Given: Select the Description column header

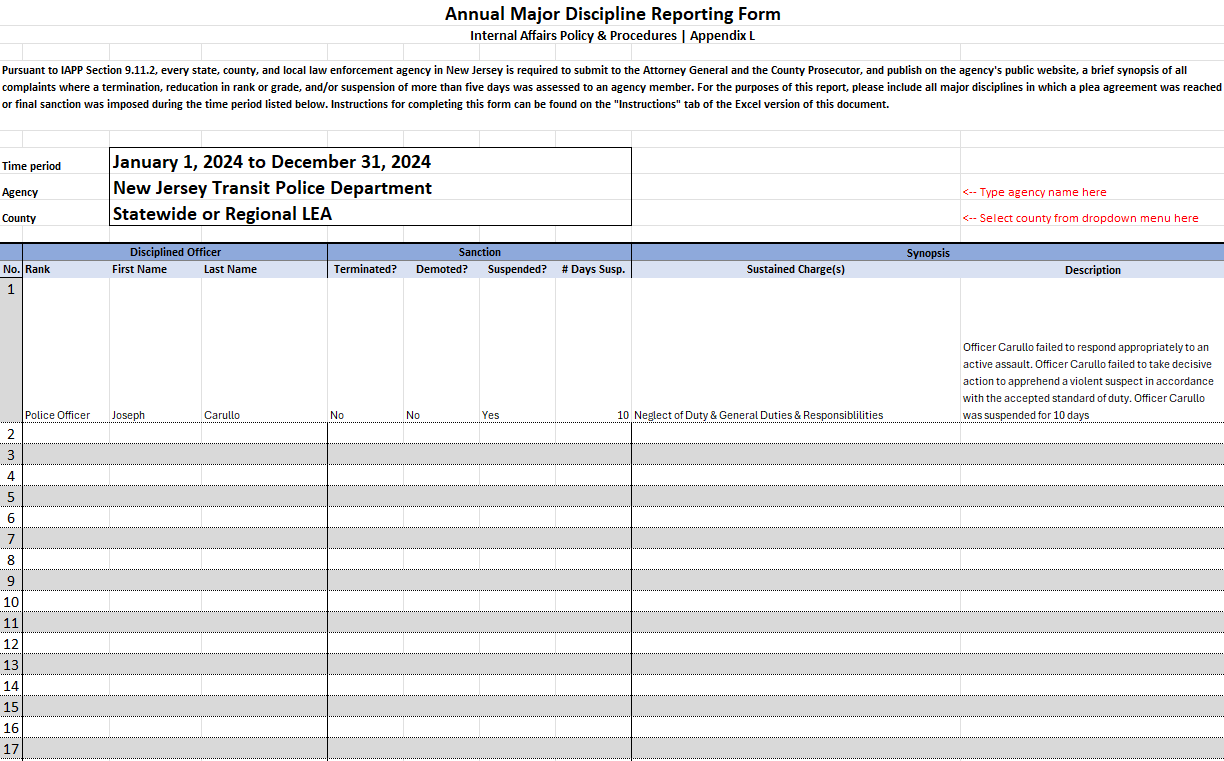Looking at the screenshot, I should (x=1092, y=270).
